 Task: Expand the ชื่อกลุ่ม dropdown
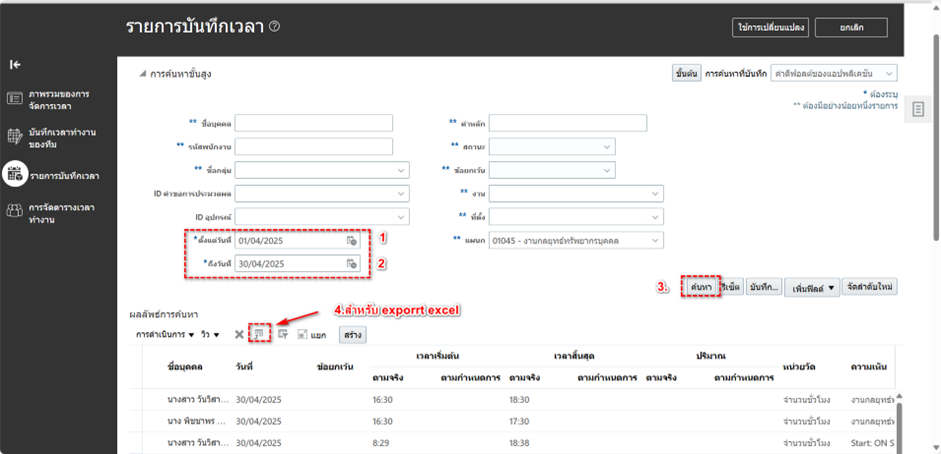(400, 170)
